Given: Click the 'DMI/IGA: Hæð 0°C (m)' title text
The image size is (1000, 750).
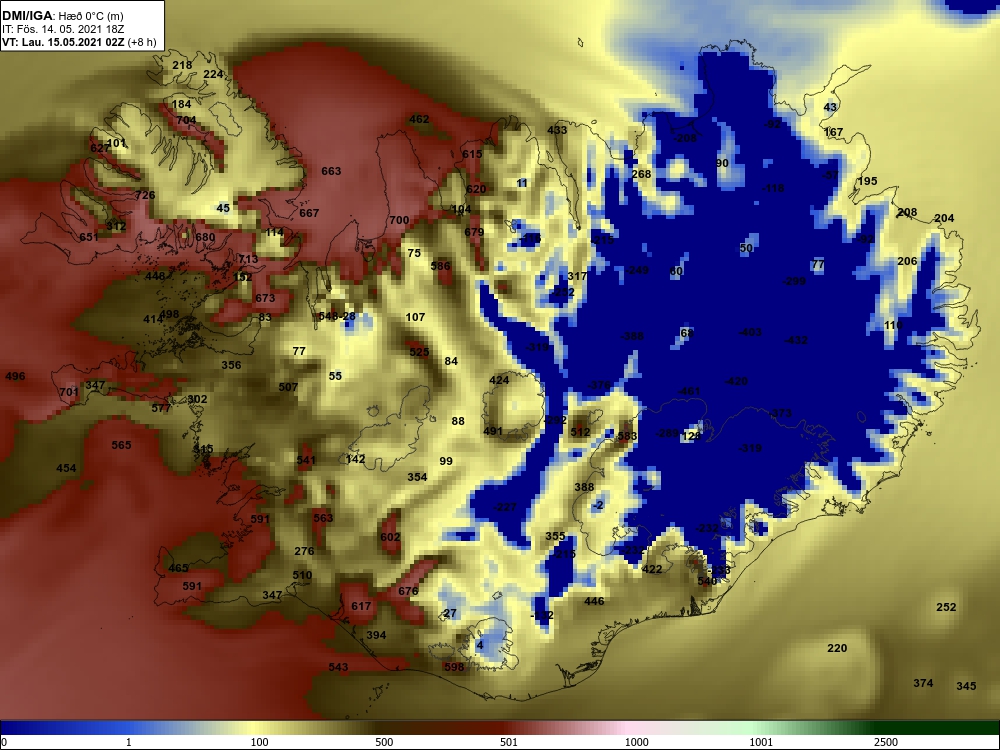Looking at the screenshot, I should (62, 16).
